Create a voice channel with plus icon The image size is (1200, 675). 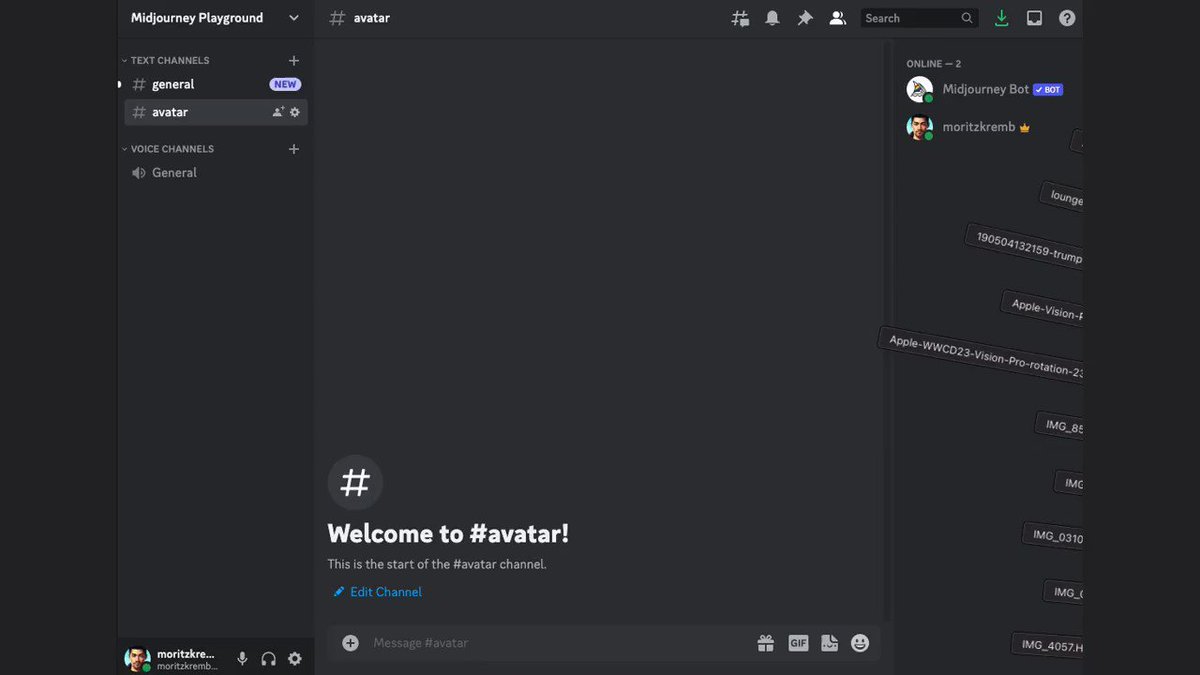coord(294,149)
